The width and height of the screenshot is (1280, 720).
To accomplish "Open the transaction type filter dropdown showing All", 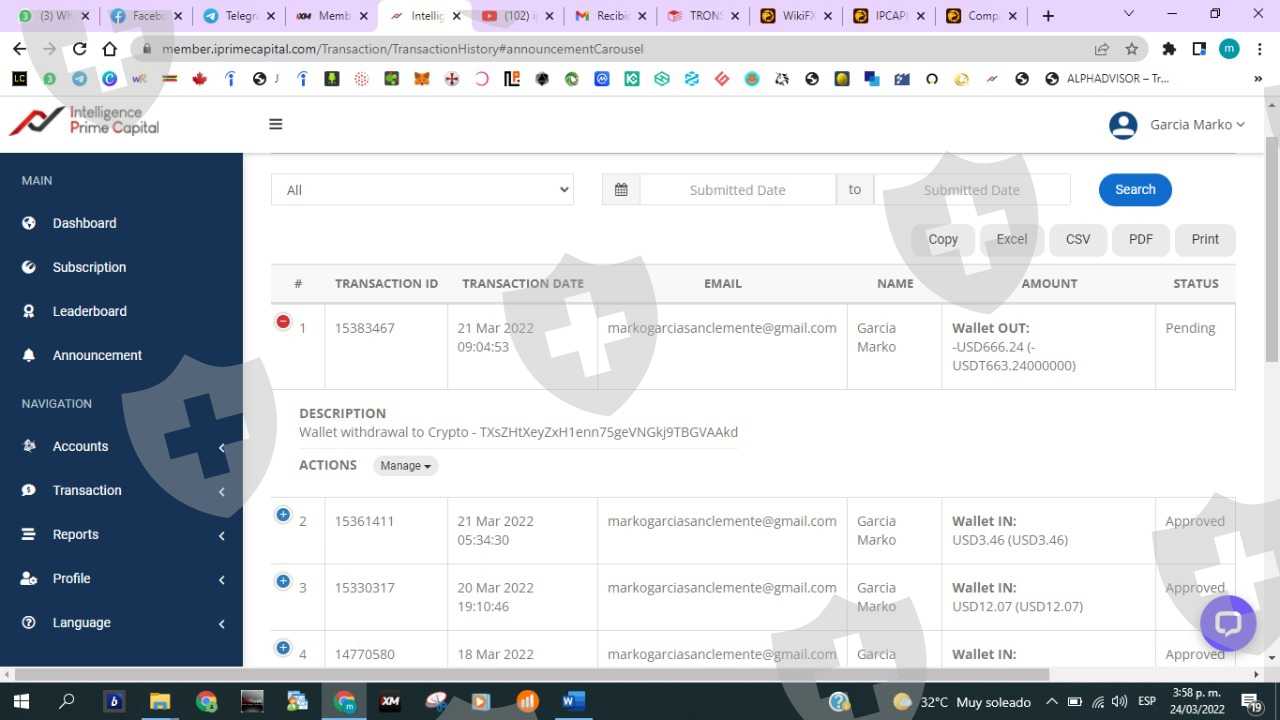I will coord(422,190).
